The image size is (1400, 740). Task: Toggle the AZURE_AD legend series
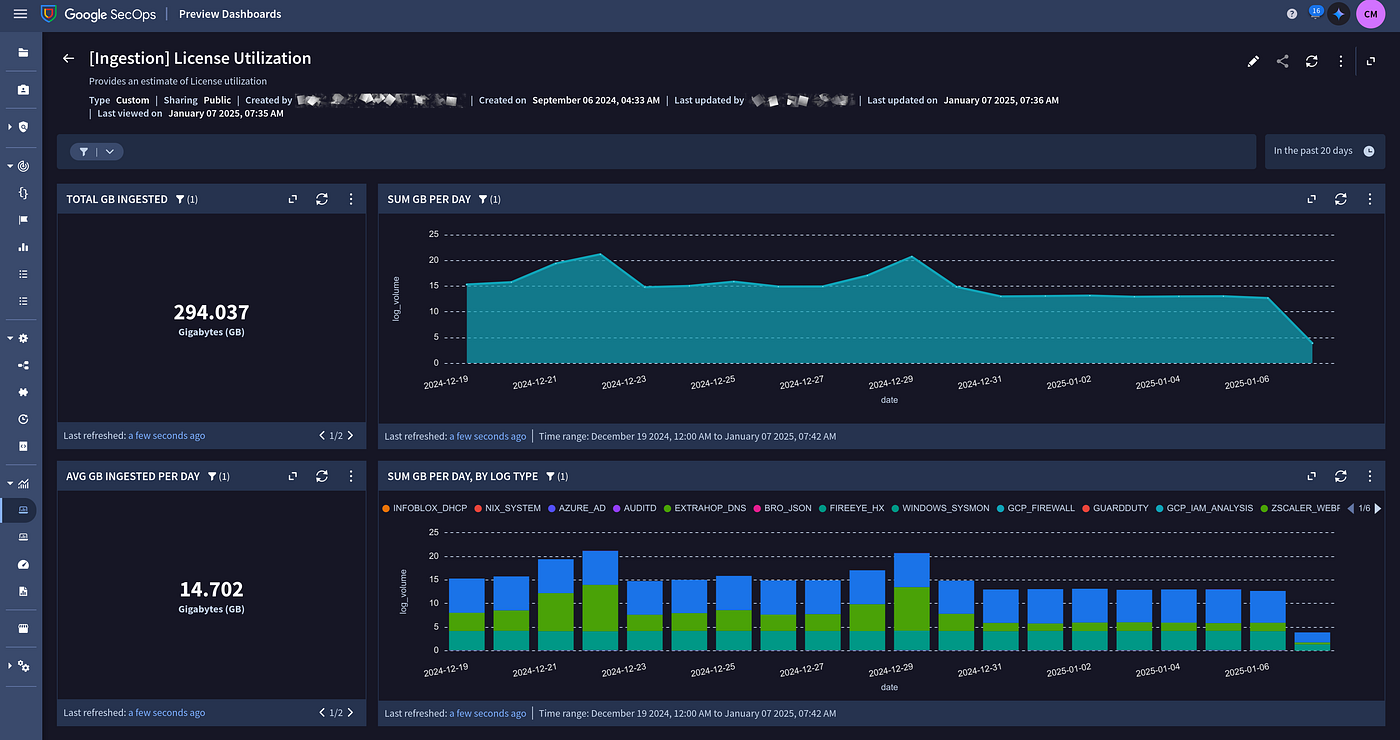[x=580, y=508]
